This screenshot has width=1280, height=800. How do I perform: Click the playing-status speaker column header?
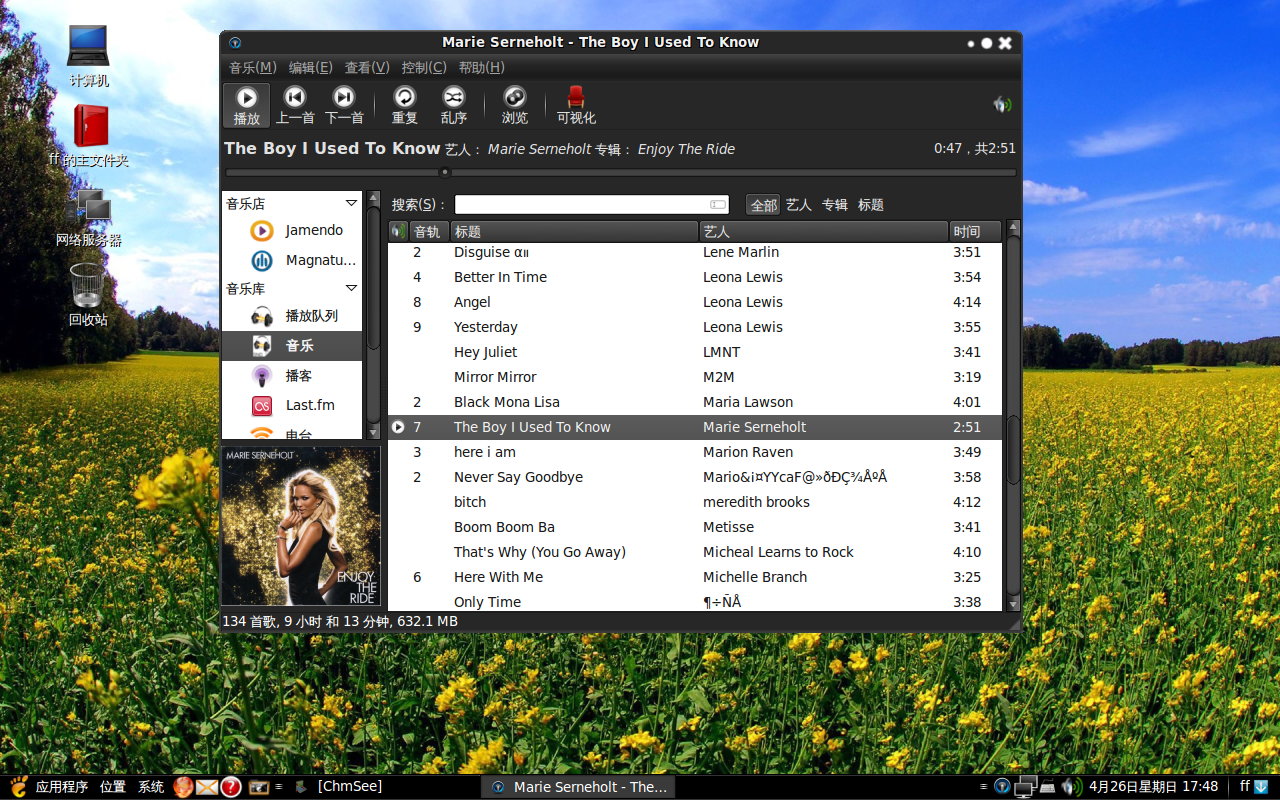coord(398,232)
